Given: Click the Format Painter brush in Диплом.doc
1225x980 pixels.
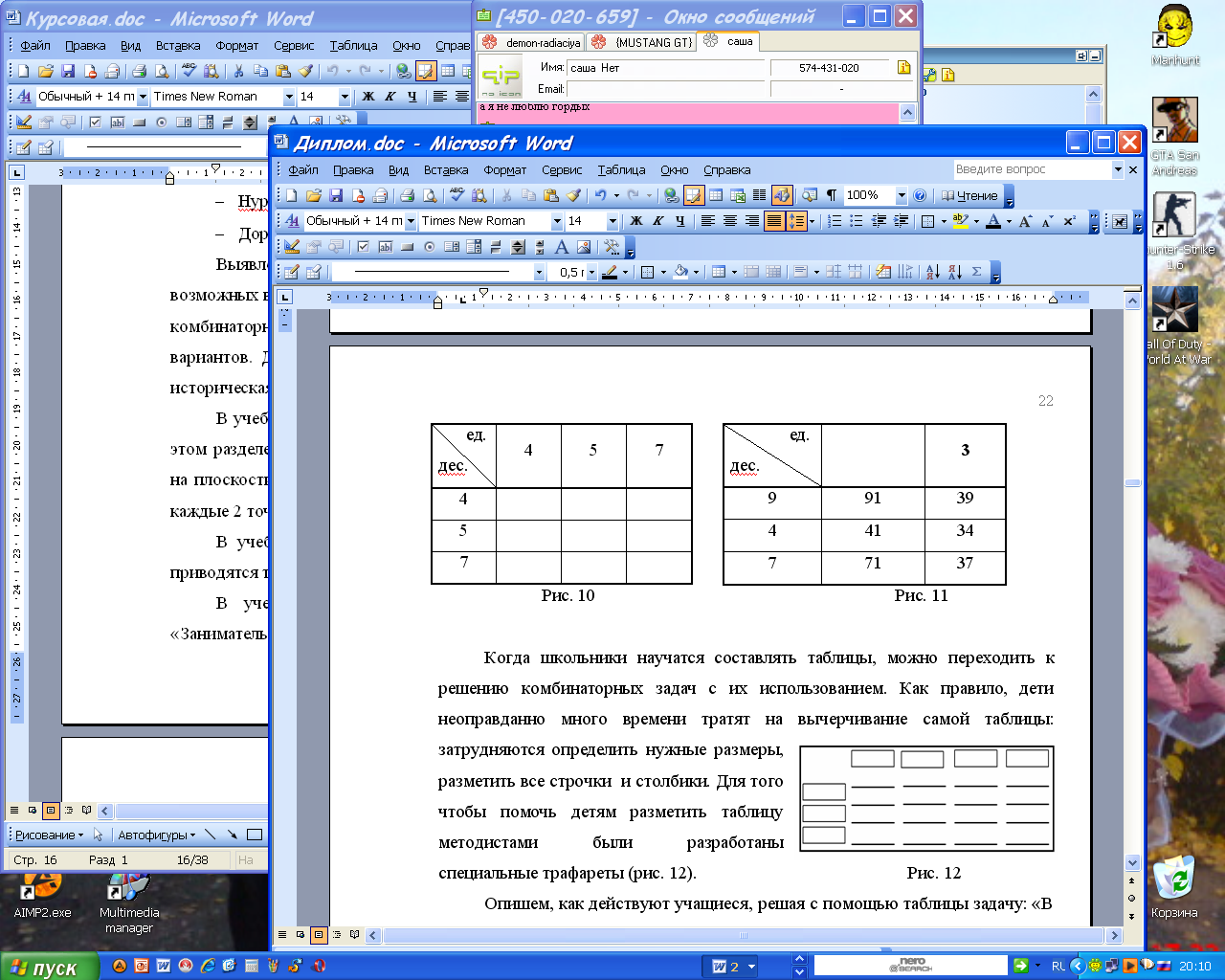Looking at the screenshot, I should click(573, 195).
